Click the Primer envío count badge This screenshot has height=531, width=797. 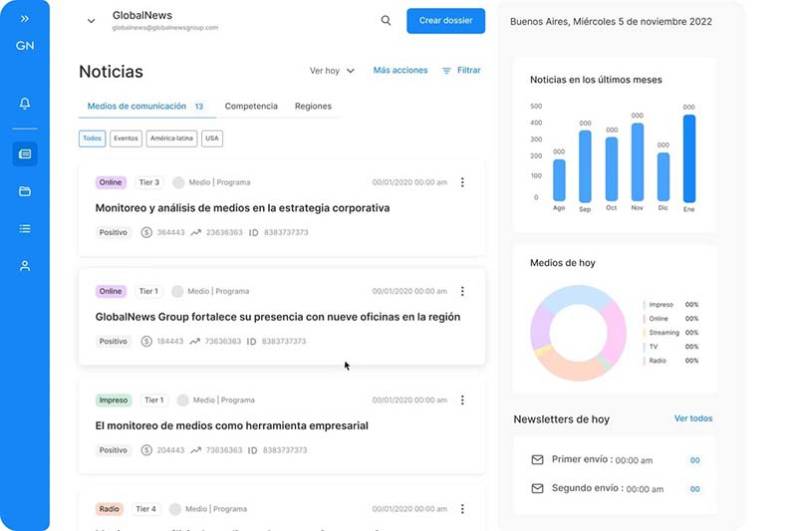pos(695,460)
